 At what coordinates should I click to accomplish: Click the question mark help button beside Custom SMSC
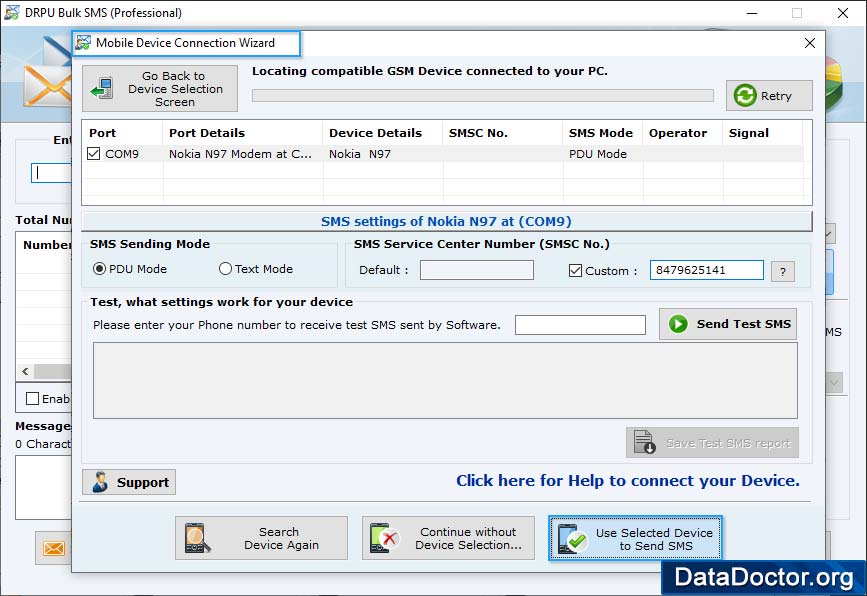coord(782,271)
